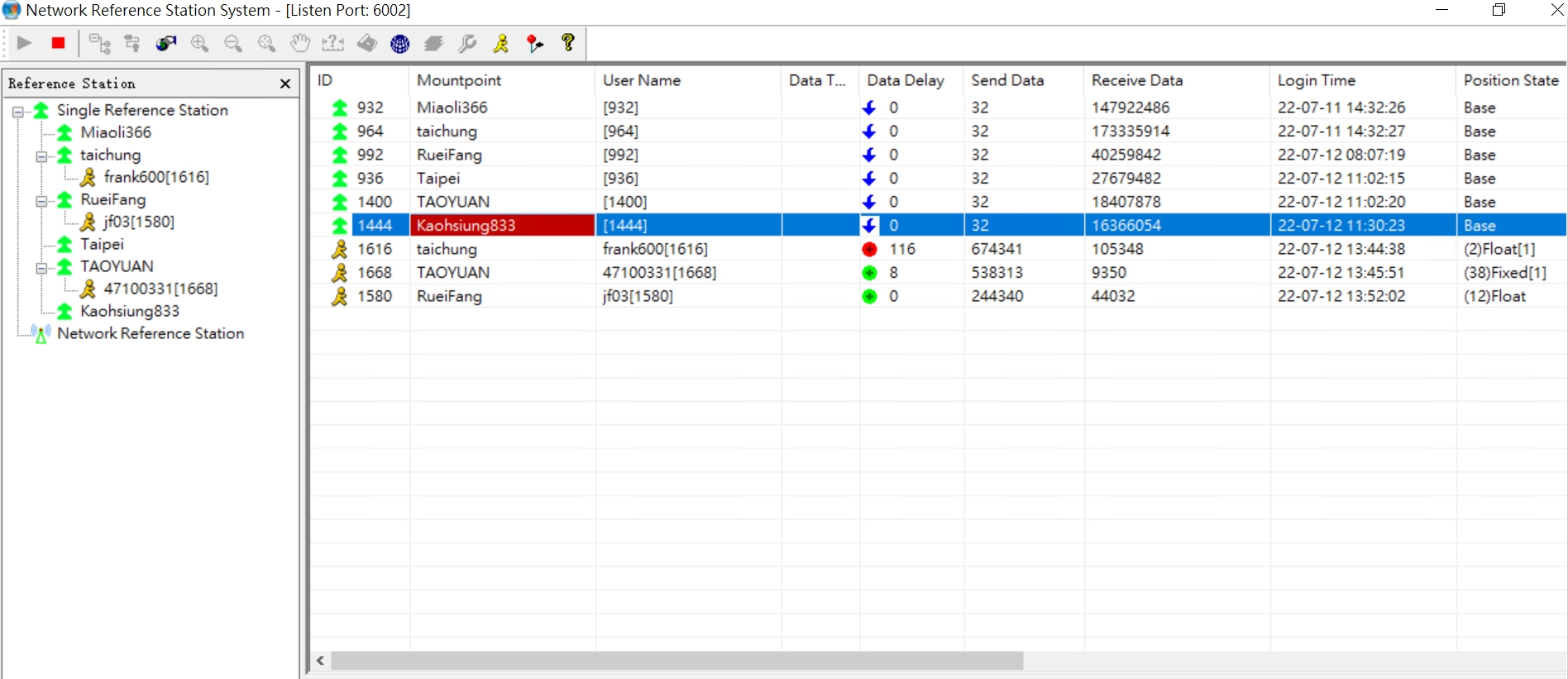Image resolution: width=1568 pixels, height=679 pixels.
Task: Click the green delay indicator in row 1668
Action: (x=869, y=273)
